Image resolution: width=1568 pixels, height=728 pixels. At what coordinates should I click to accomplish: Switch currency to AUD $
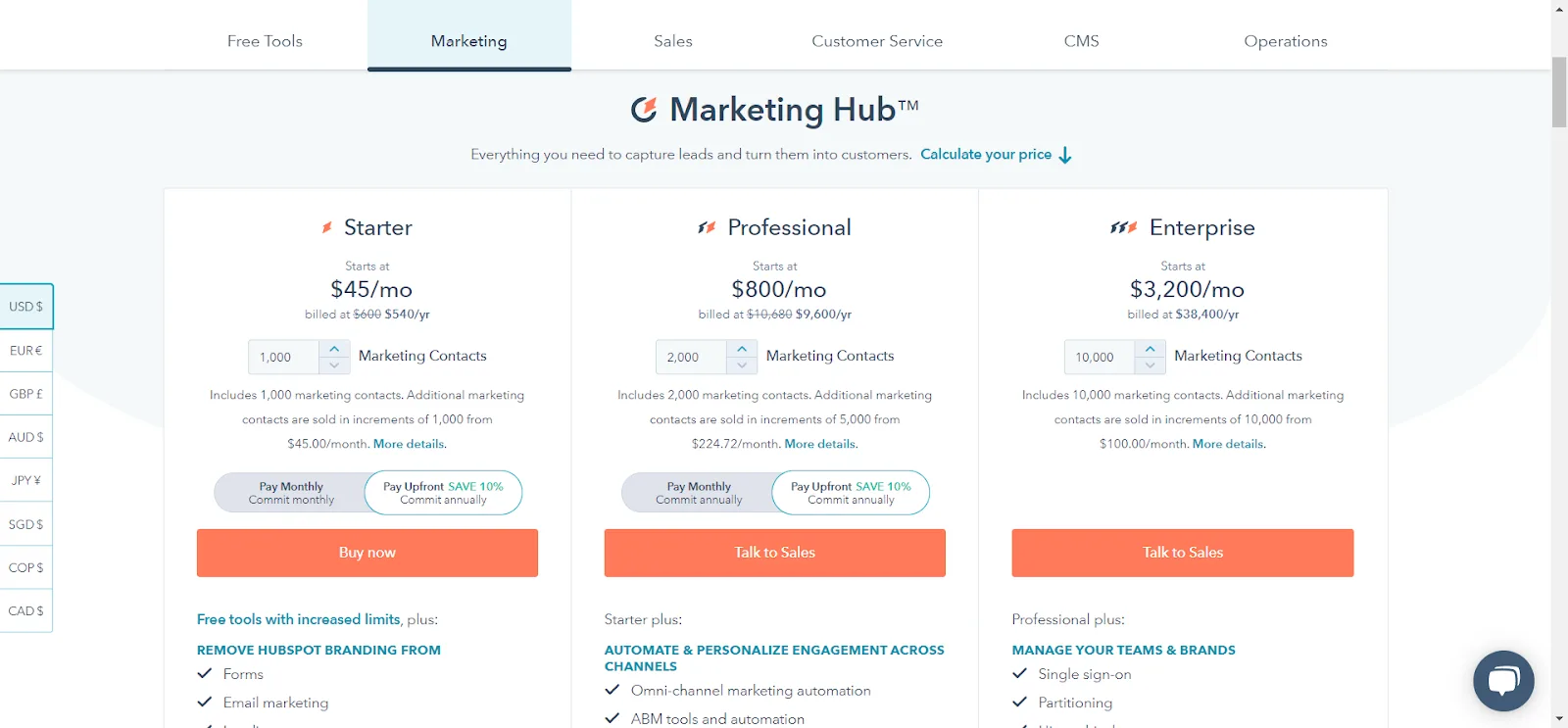26,437
